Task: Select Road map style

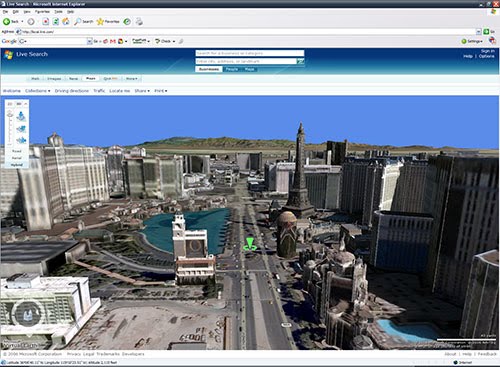Action: (17, 151)
